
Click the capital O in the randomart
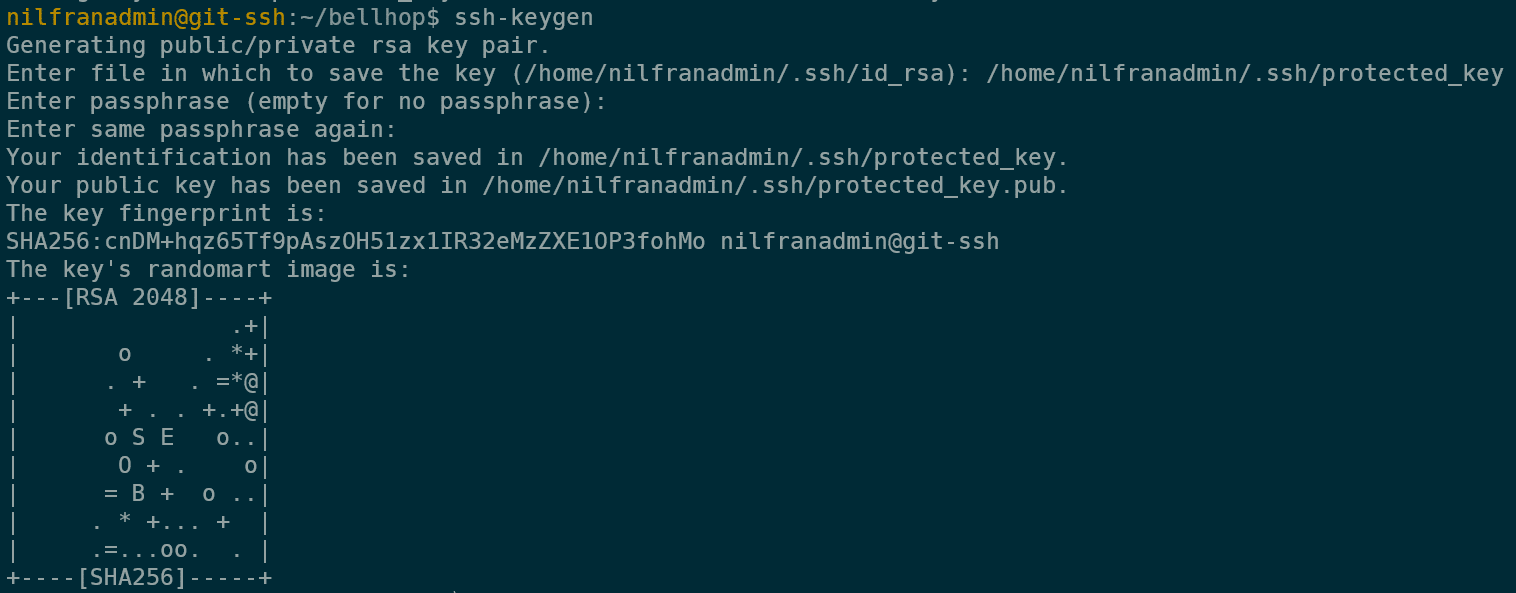click(124, 465)
